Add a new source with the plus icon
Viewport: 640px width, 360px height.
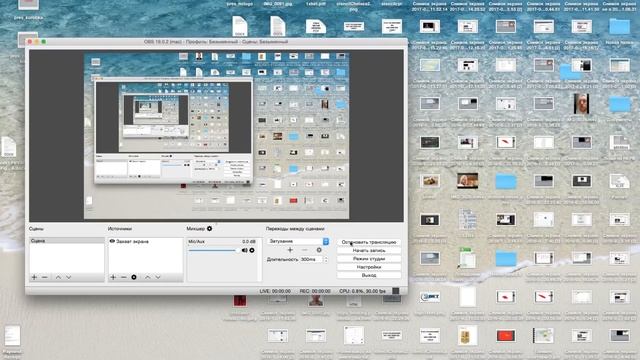113,277
